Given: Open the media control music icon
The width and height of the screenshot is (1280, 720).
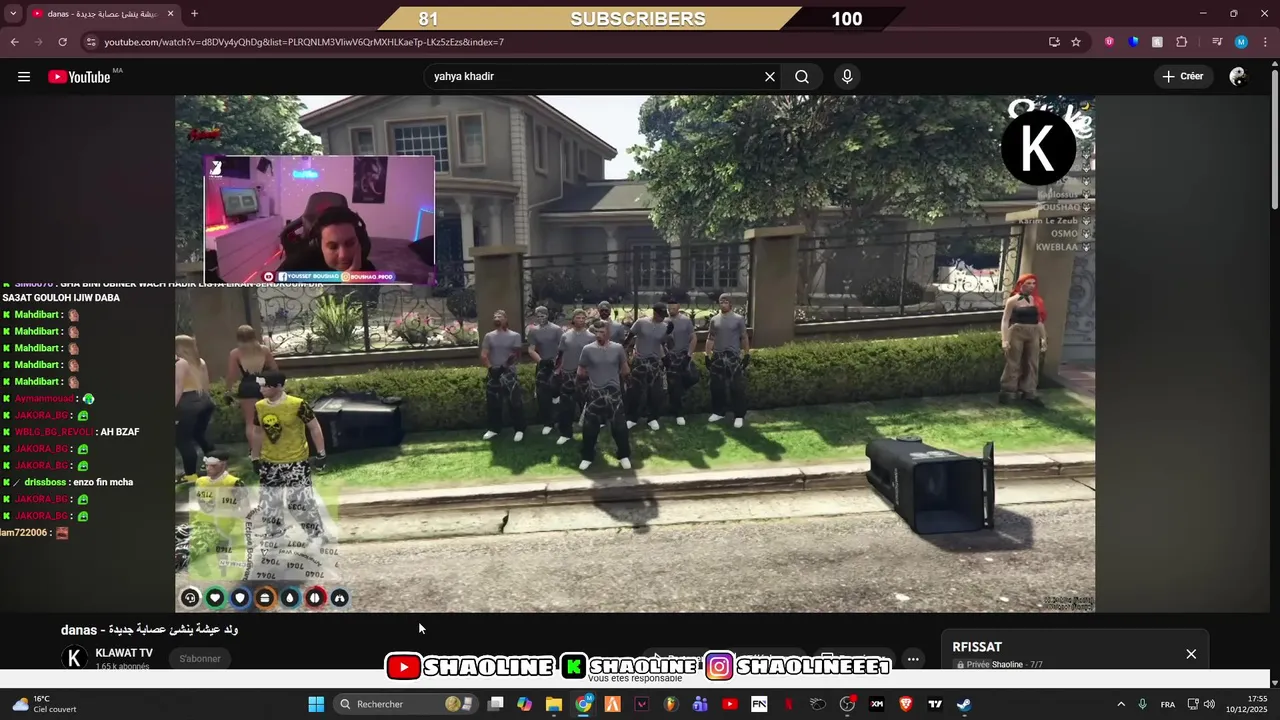Looking at the screenshot, I should (x=1217, y=42).
